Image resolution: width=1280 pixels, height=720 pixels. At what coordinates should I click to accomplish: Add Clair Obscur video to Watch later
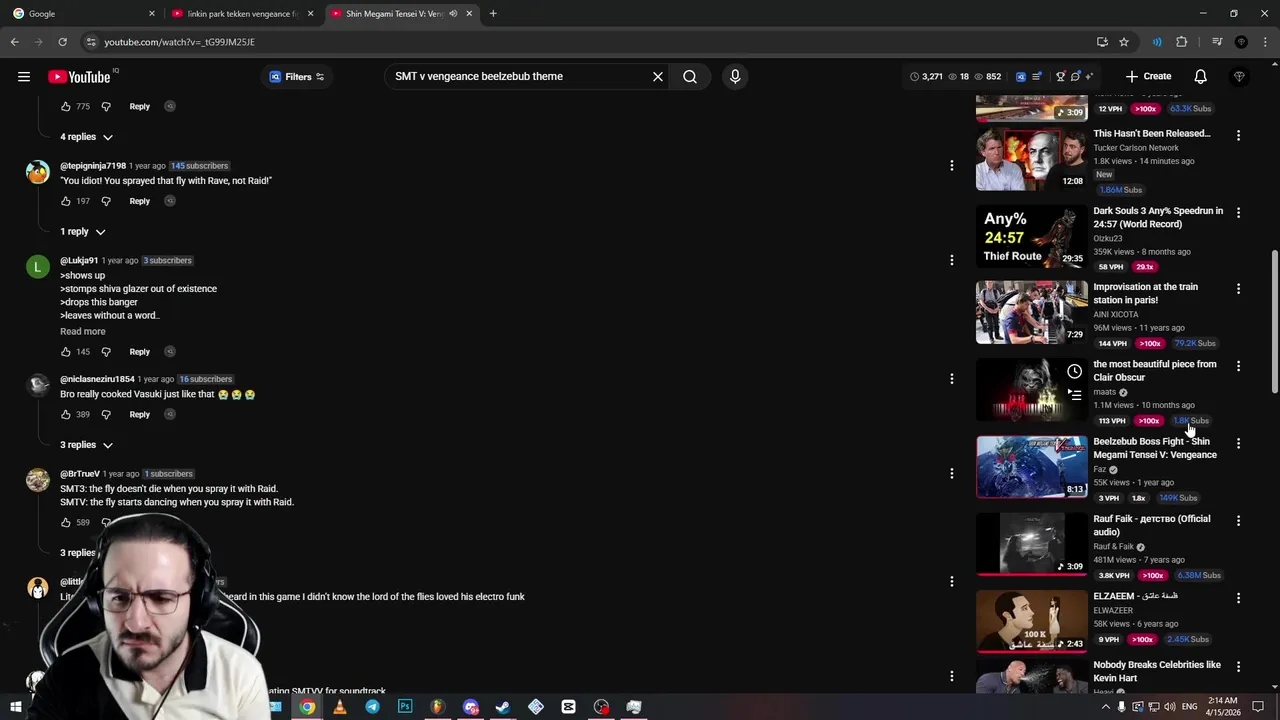(1074, 371)
